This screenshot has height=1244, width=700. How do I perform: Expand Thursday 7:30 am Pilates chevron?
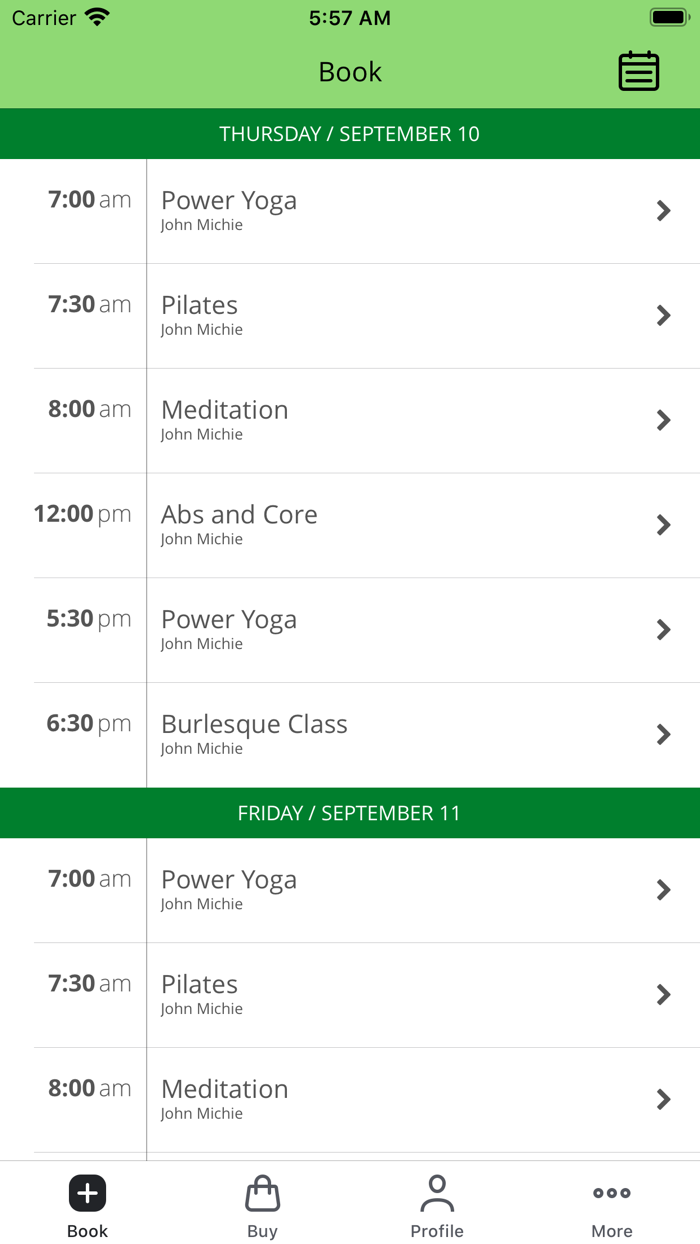pyautogui.click(x=663, y=315)
